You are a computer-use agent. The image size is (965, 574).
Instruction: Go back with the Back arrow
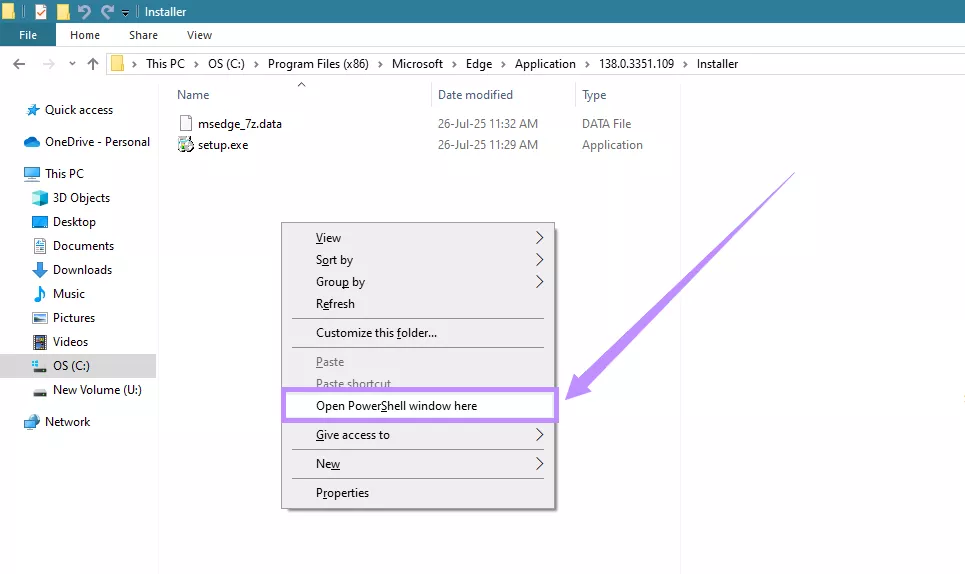click(19, 64)
